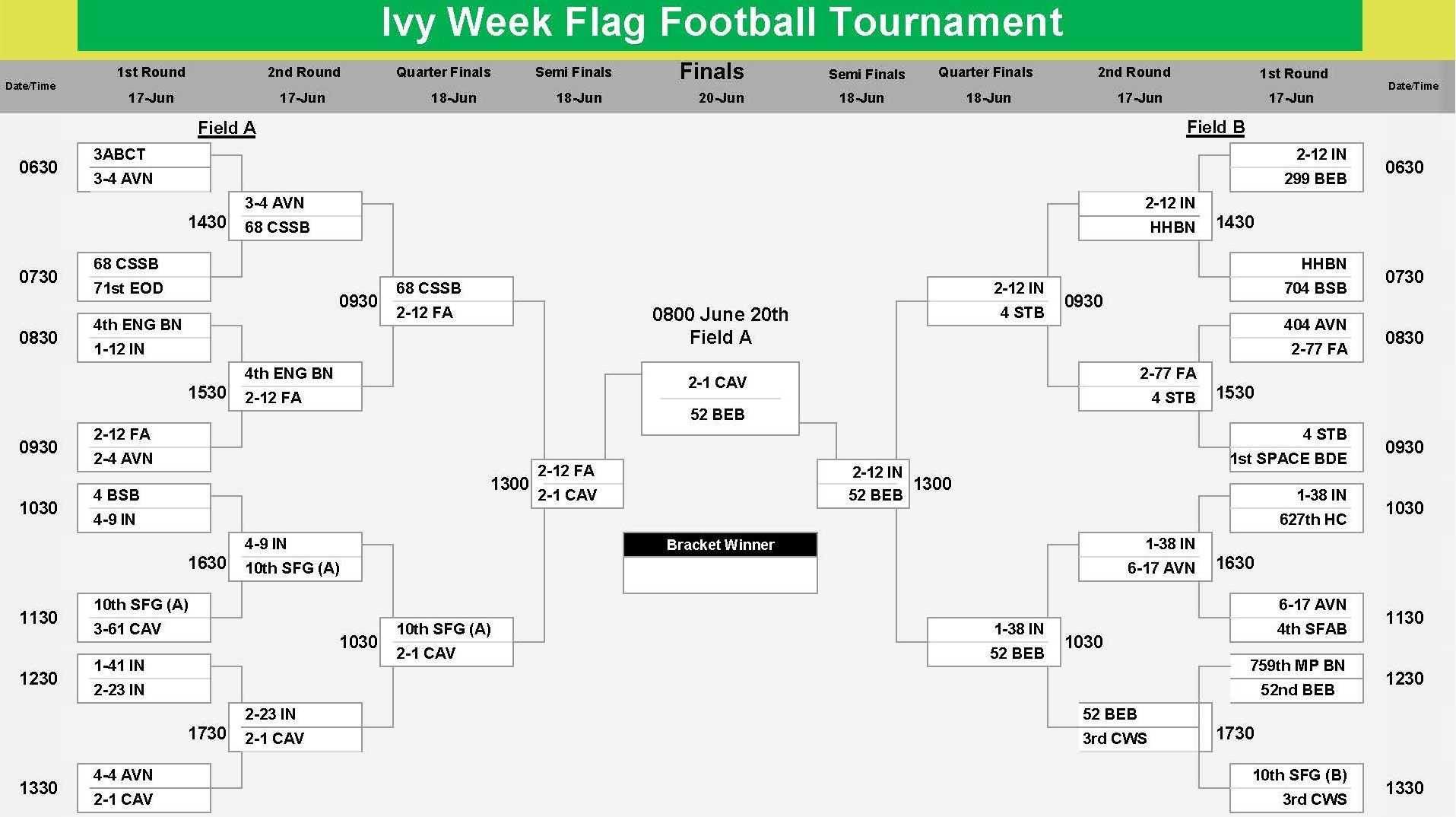Click the 10th SFG (B) team cell

pyautogui.click(x=1296, y=775)
